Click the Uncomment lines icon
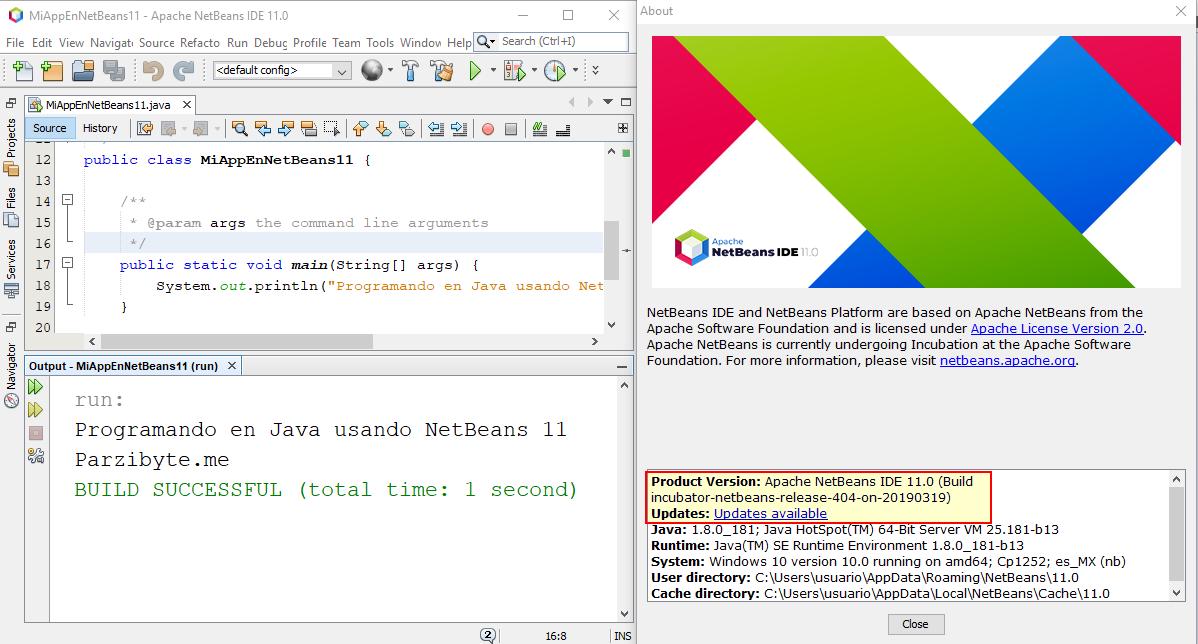Screen dimensions: 1198x644 [x=563, y=129]
